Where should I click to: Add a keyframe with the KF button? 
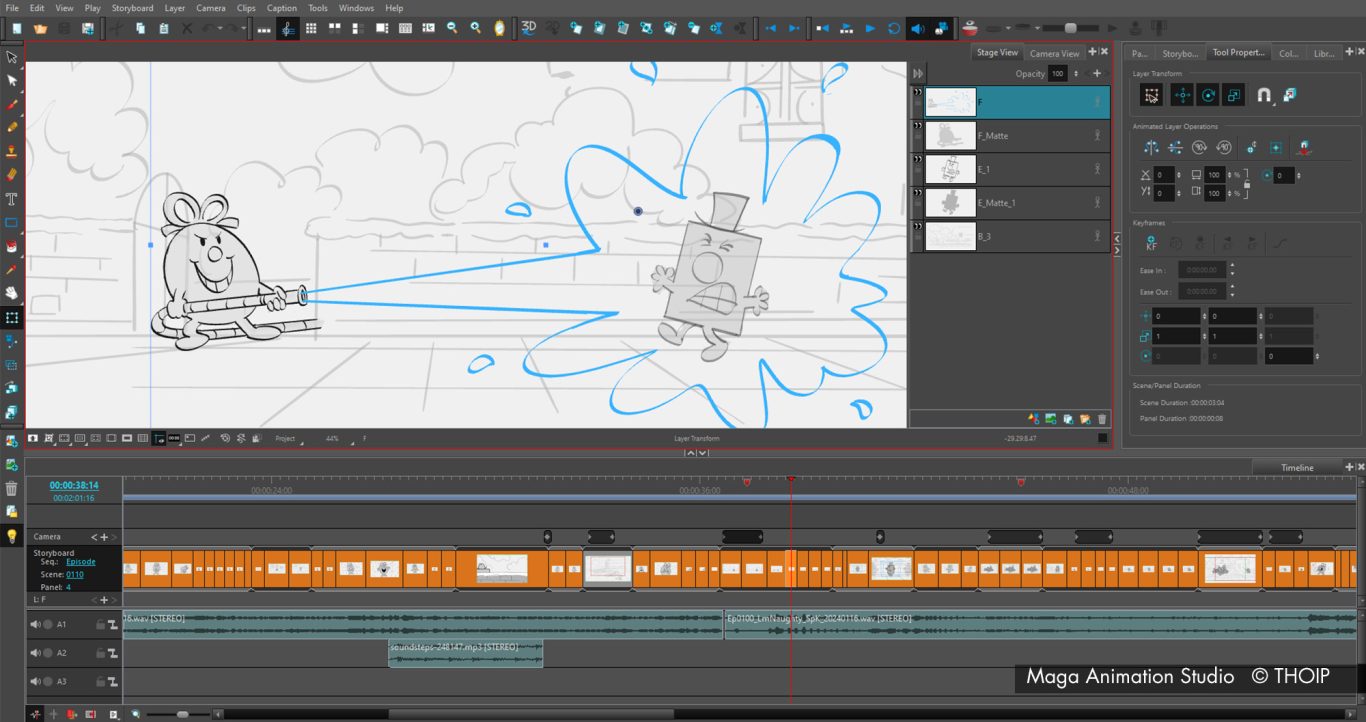[x=1151, y=242]
